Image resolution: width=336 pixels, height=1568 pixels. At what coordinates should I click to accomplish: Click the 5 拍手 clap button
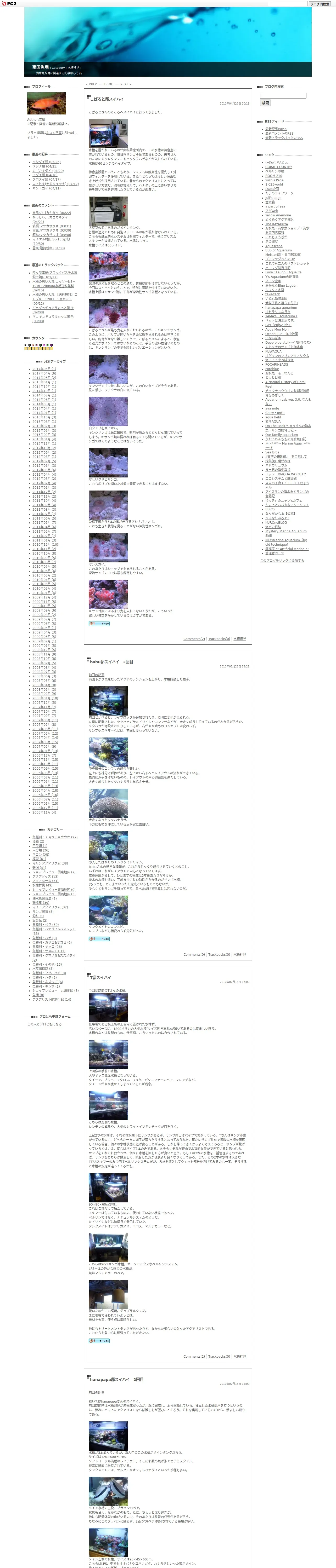(x=99, y=623)
